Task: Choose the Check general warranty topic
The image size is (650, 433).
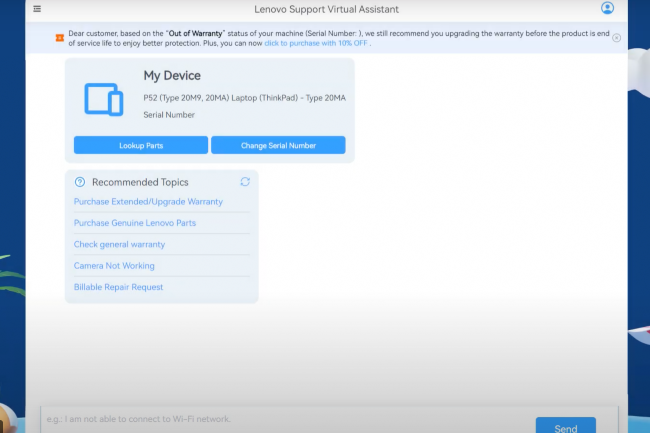Action: 119,244
